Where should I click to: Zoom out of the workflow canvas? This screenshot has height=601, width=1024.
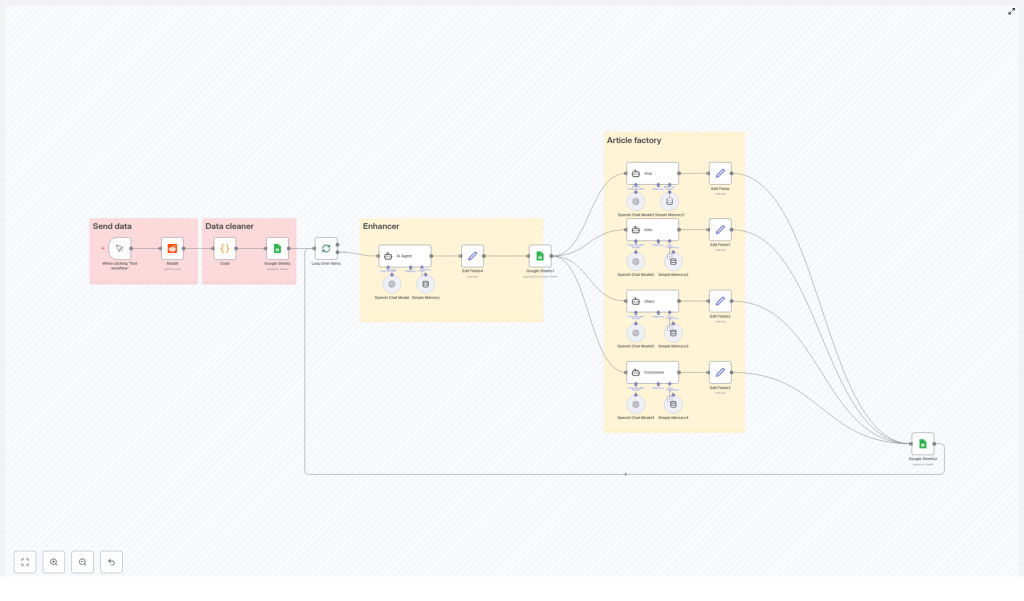click(83, 562)
